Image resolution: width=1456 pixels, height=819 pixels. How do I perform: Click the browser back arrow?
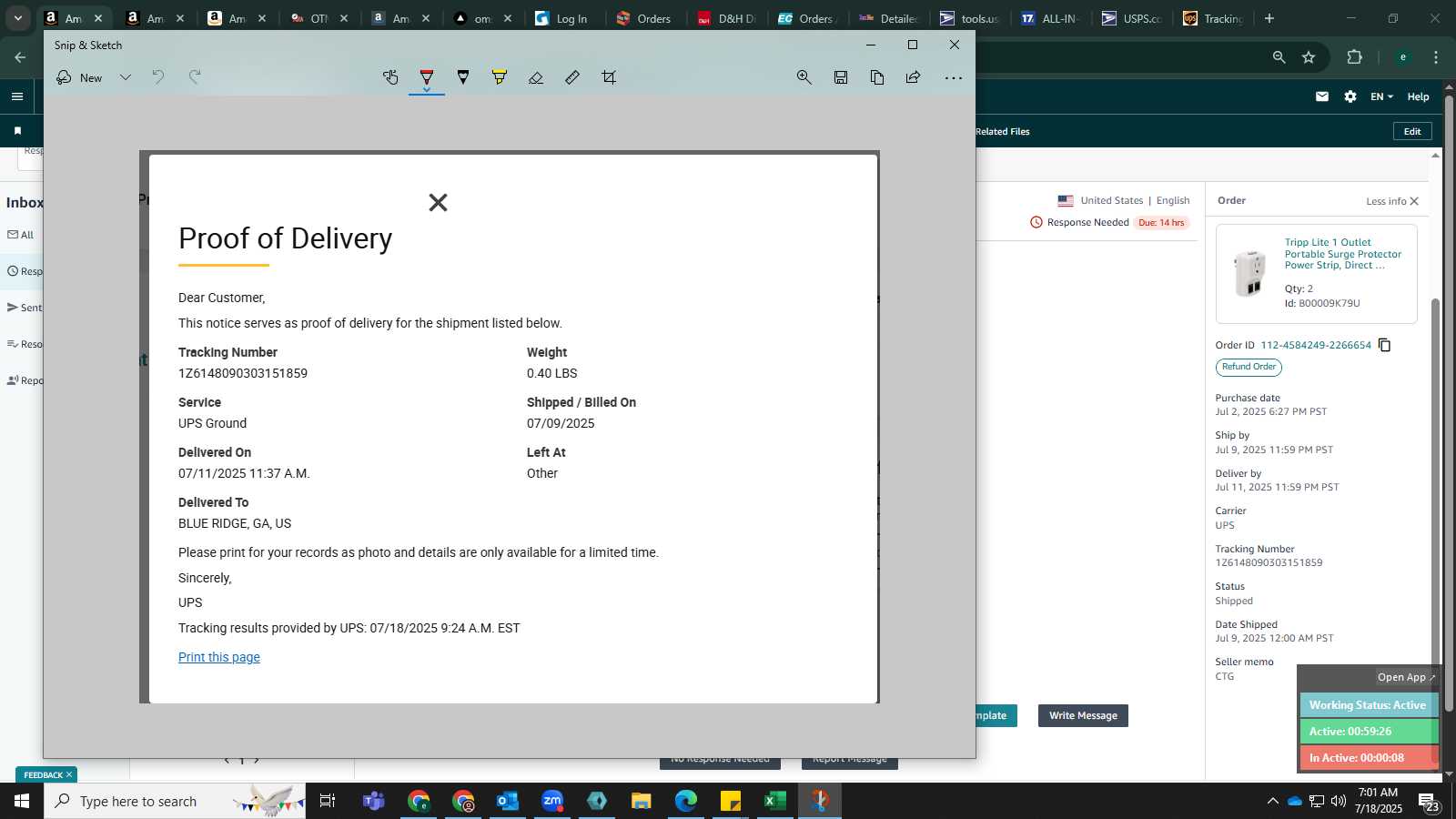[20, 57]
